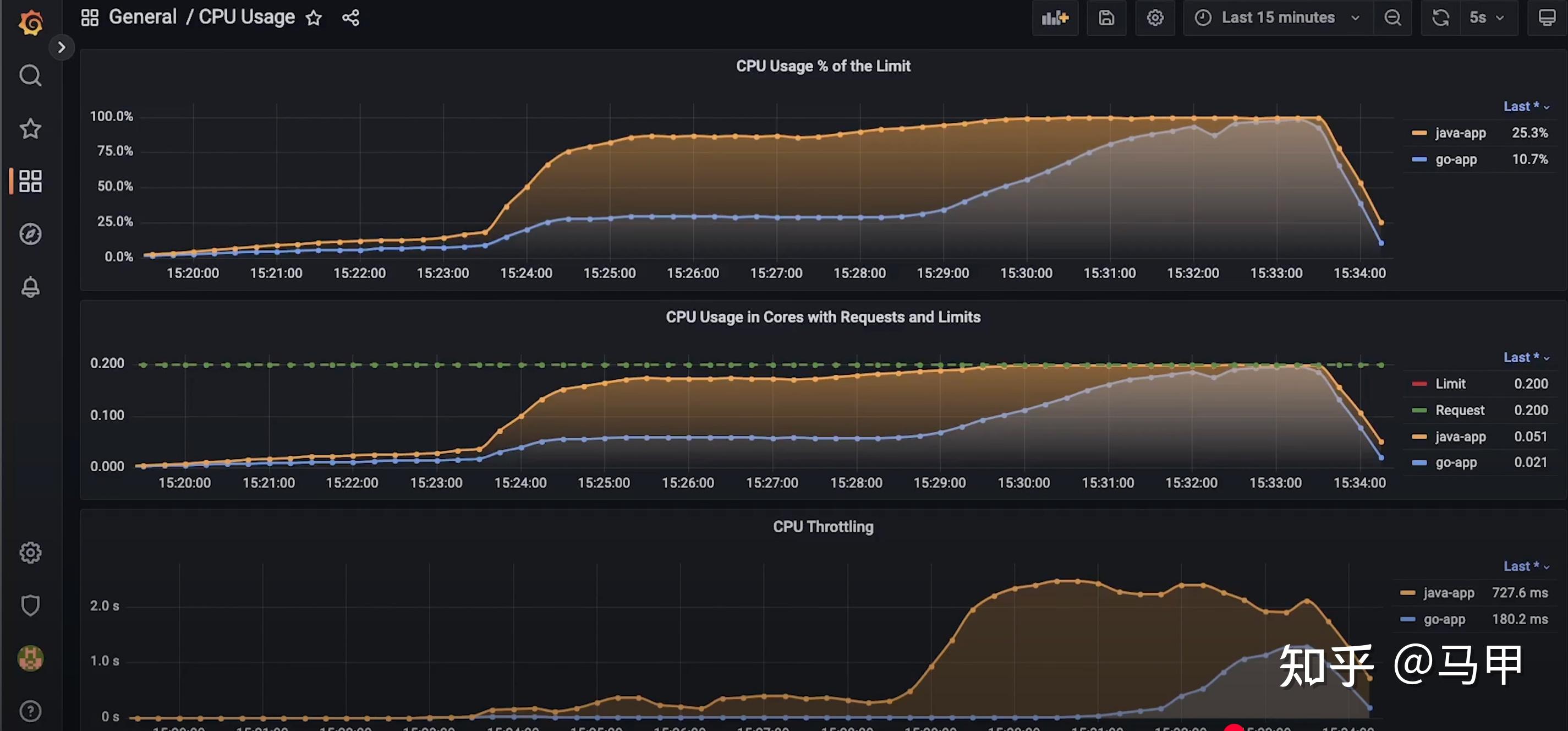The width and height of the screenshot is (1568, 731).
Task: Click the Grafana logo home icon
Action: (30, 23)
